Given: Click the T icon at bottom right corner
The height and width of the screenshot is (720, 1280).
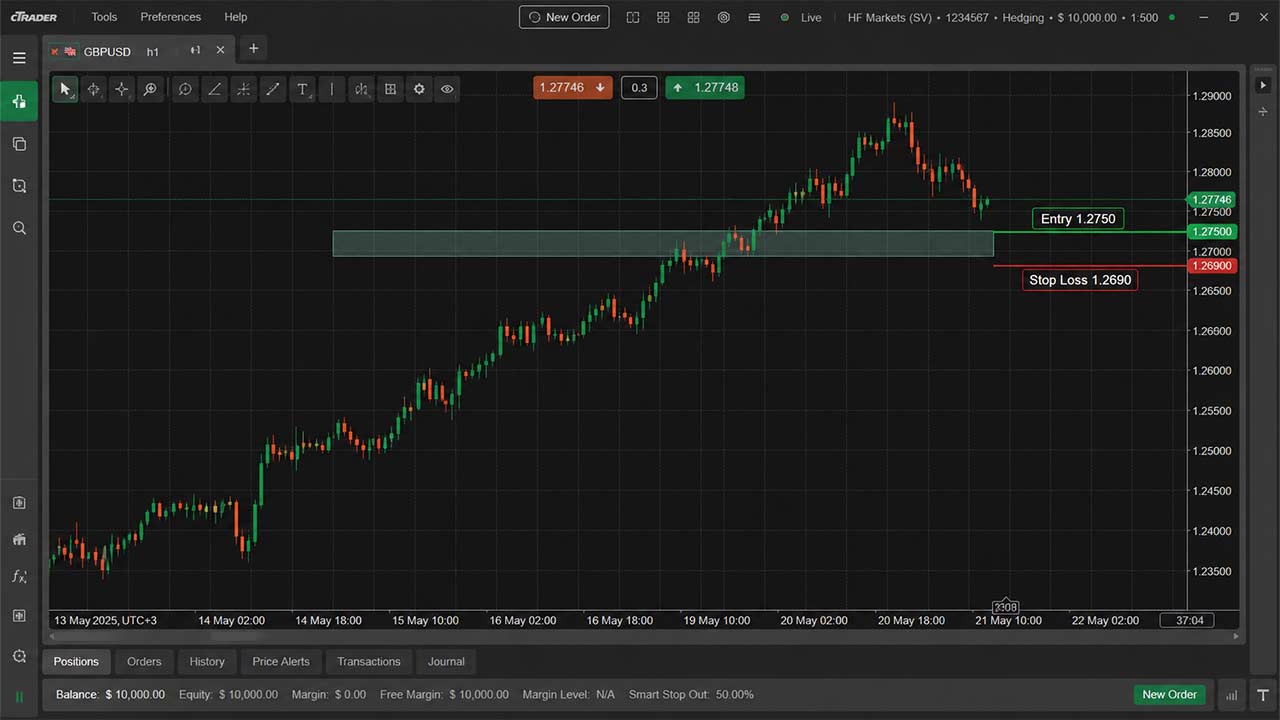Looking at the screenshot, I should (1262, 695).
